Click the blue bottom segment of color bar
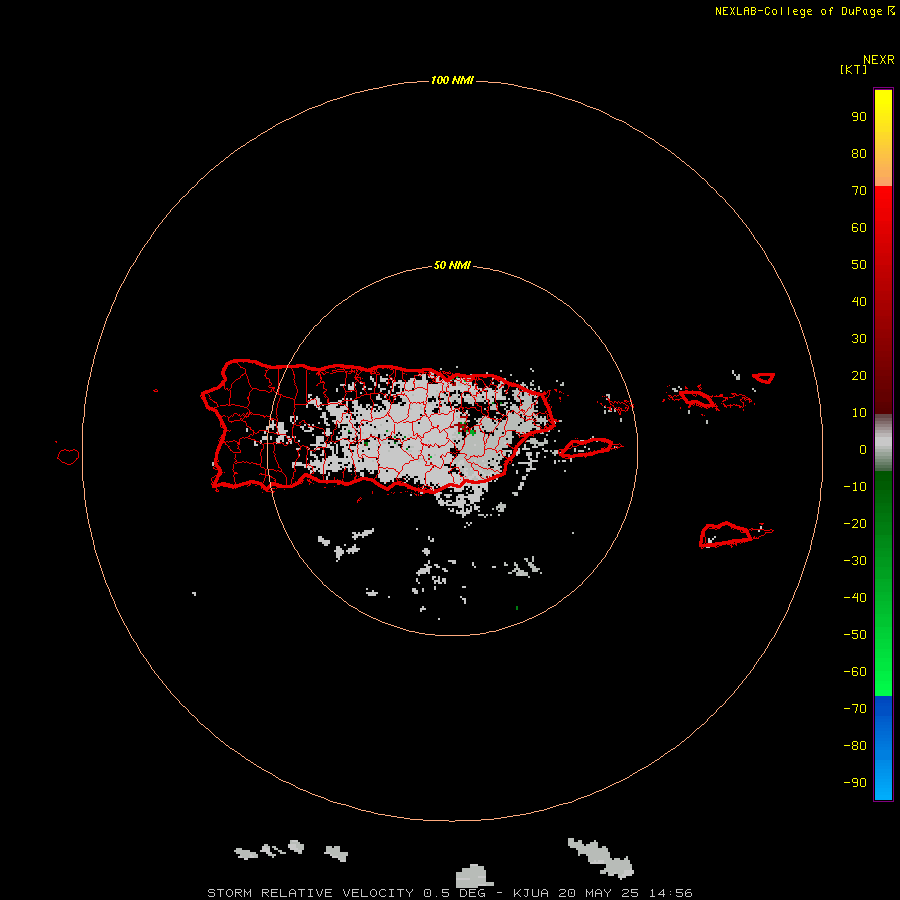The image size is (900, 900). [x=883, y=748]
